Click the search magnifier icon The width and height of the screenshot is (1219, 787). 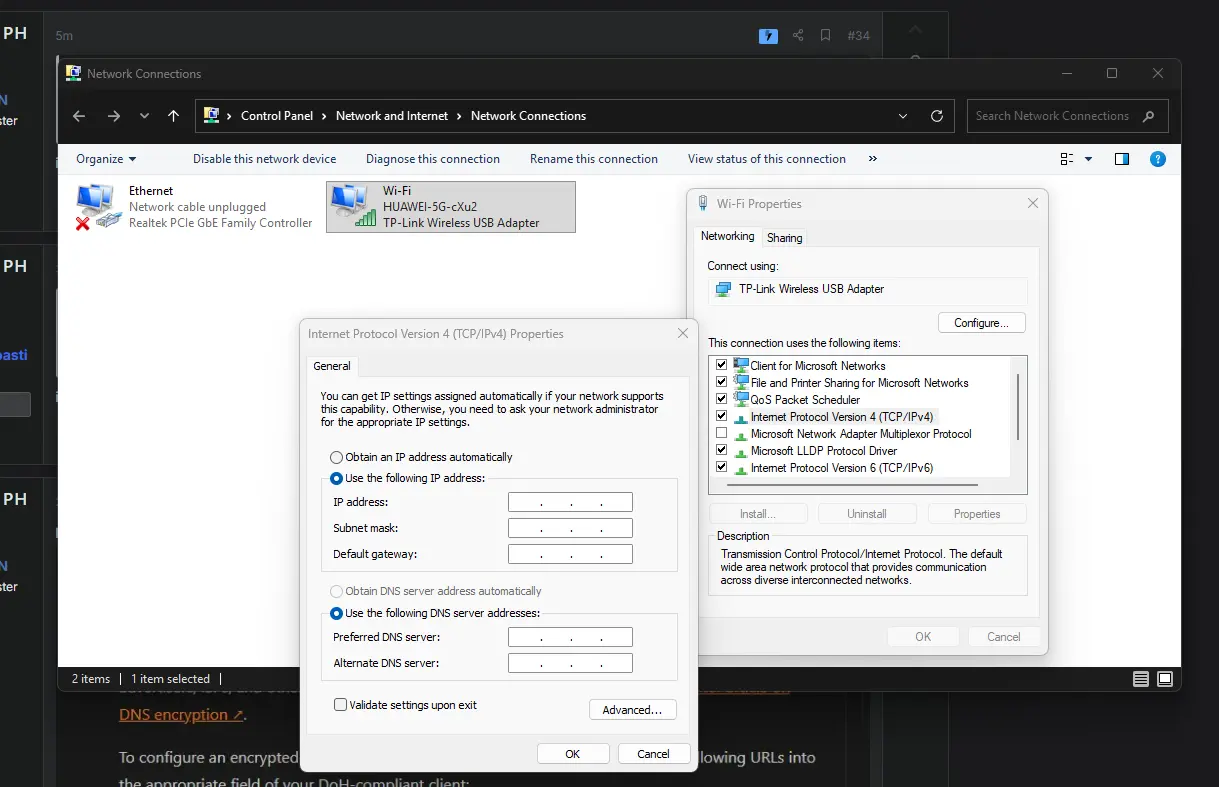coord(1149,116)
